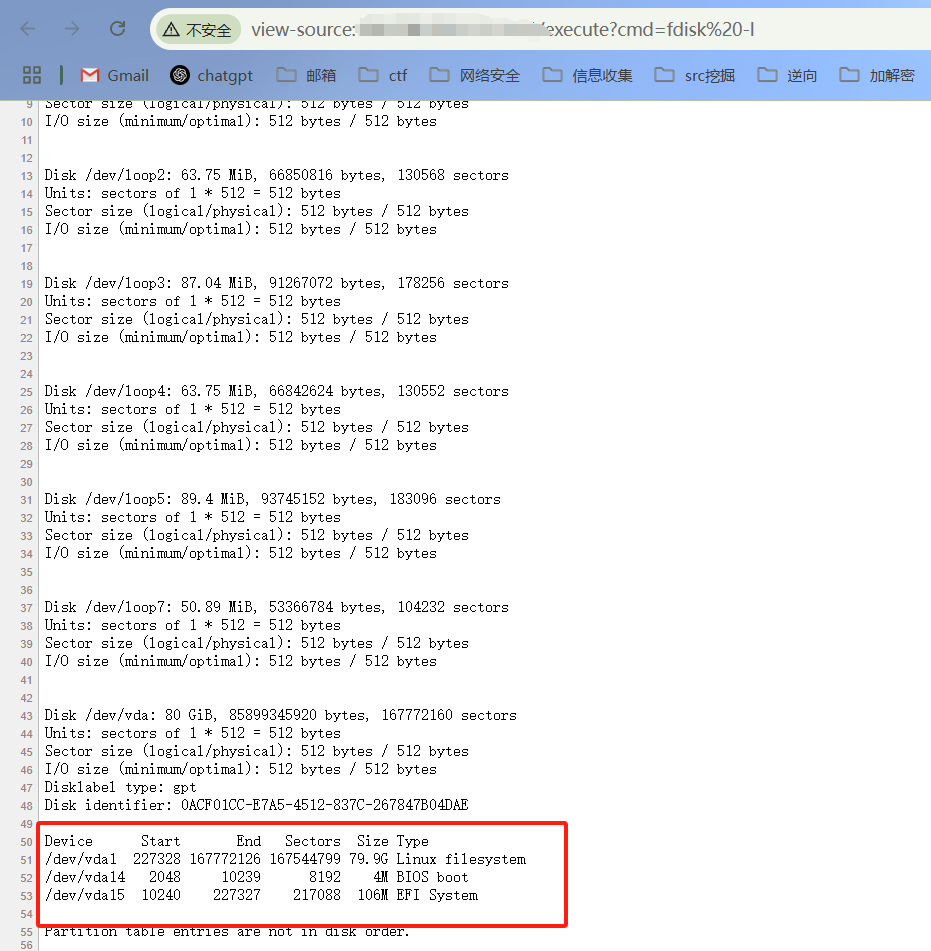The width and height of the screenshot is (931, 951).
Task: Open the 网络安全 bookmark folder
Action: (x=475, y=75)
